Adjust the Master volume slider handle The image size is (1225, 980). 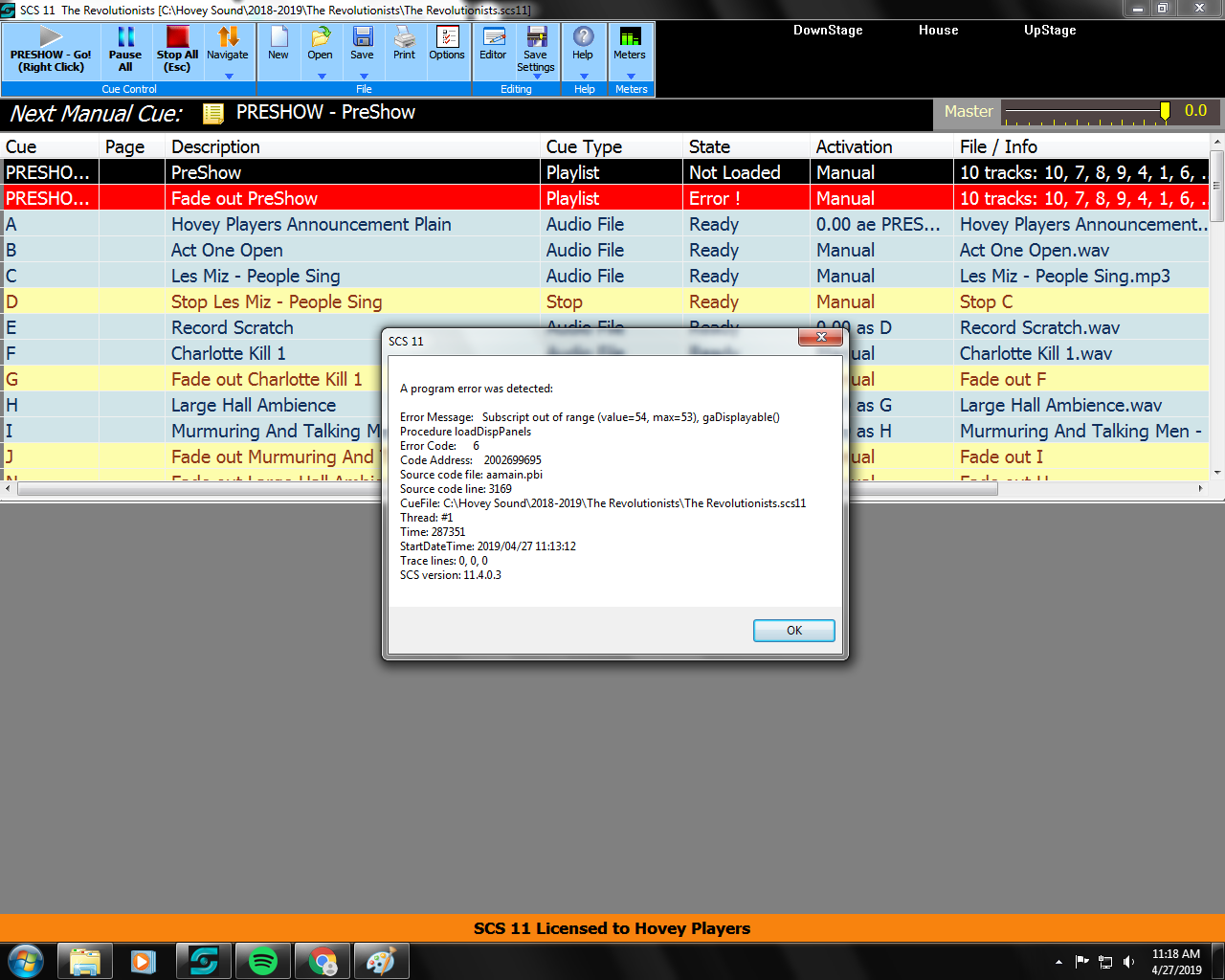[x=1165, y=112]
